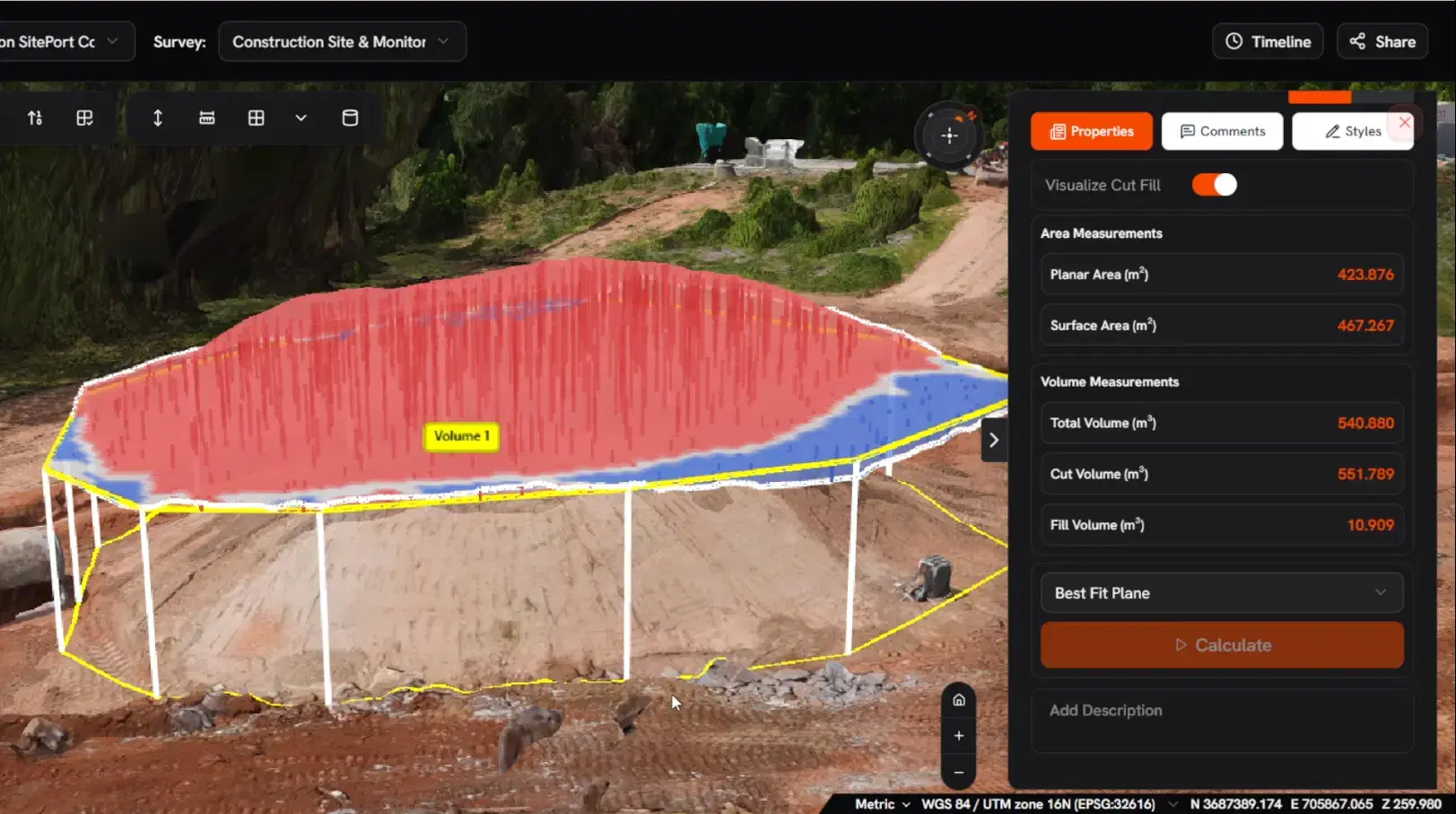Click the grid overlay toolbar icon
This screenshot has height=814, width=1456.
coord(257,117)
